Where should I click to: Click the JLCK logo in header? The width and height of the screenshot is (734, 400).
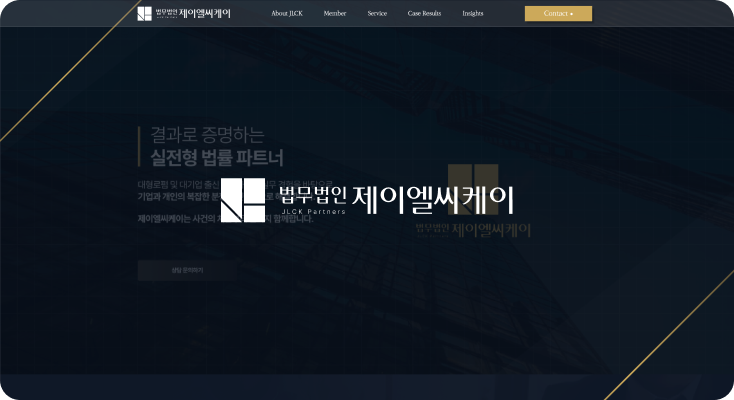[x=184, y=14]
